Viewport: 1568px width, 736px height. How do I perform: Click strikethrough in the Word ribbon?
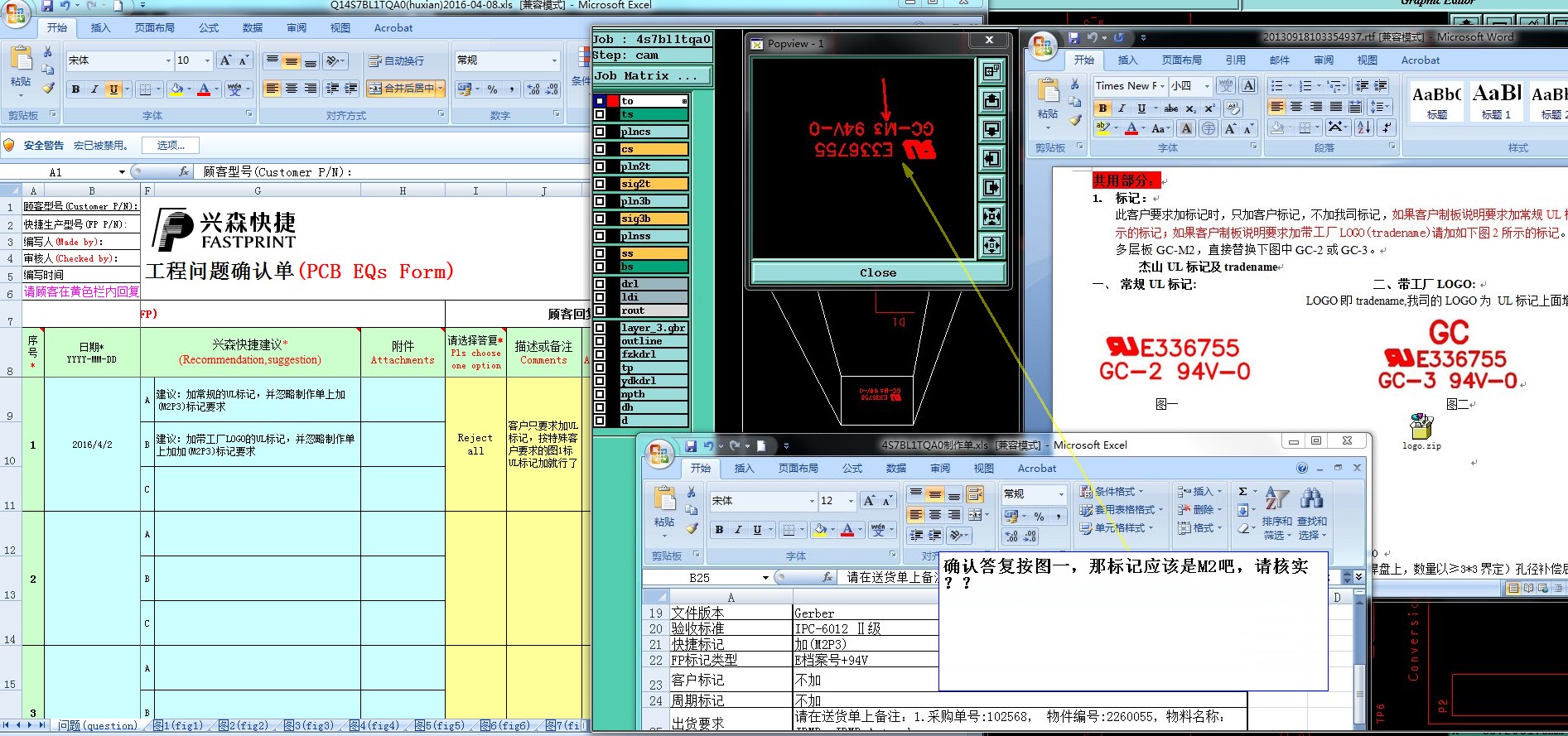pyautogui.click(x=1170, y=108)
